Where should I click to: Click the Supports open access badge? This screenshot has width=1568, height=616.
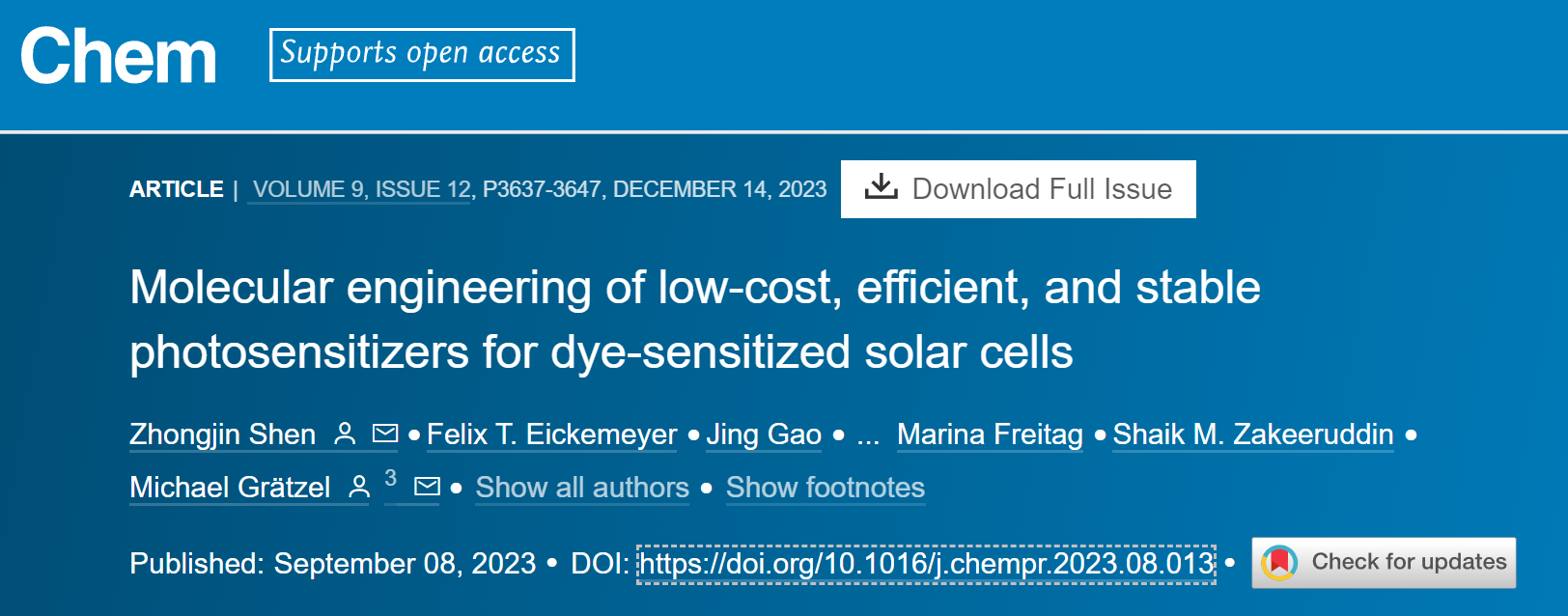tap(422, 55)
